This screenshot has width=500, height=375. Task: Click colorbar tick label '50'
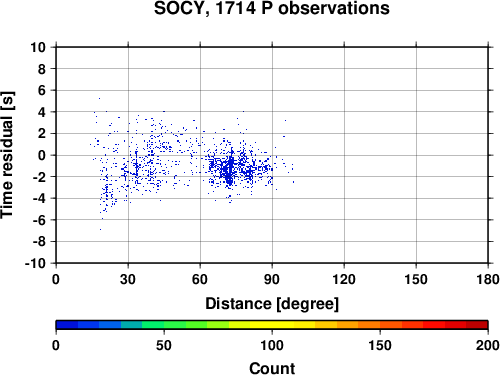tap(164, 345)
